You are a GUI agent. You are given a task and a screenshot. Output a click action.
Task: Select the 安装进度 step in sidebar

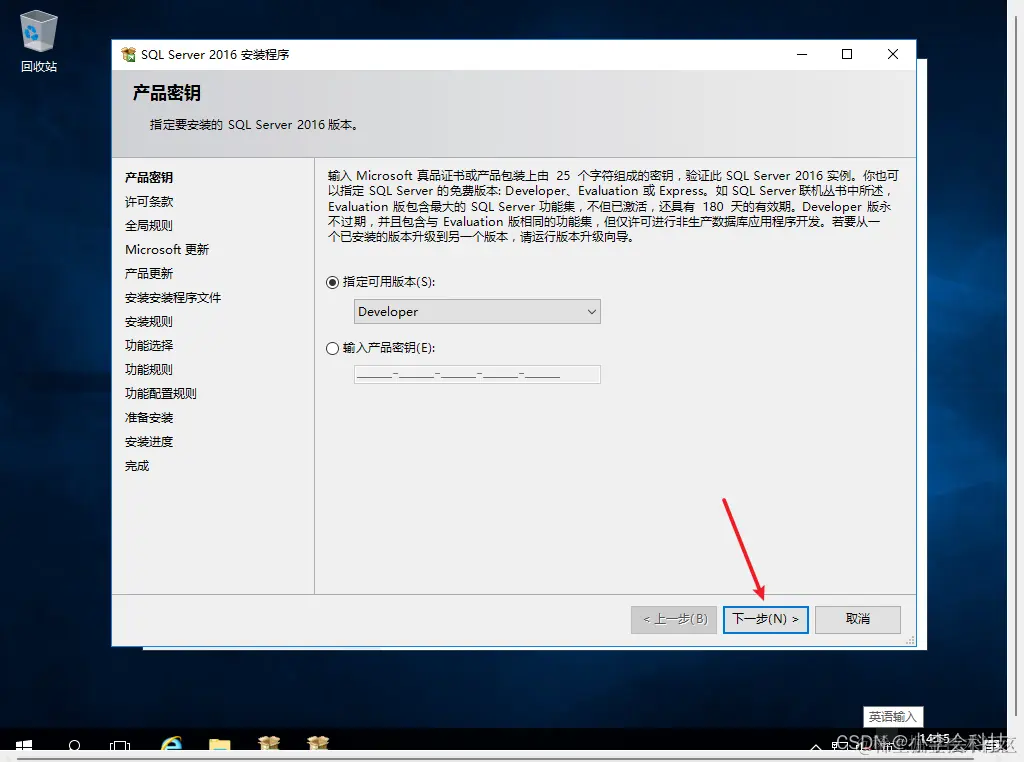(x=149, y=442)
